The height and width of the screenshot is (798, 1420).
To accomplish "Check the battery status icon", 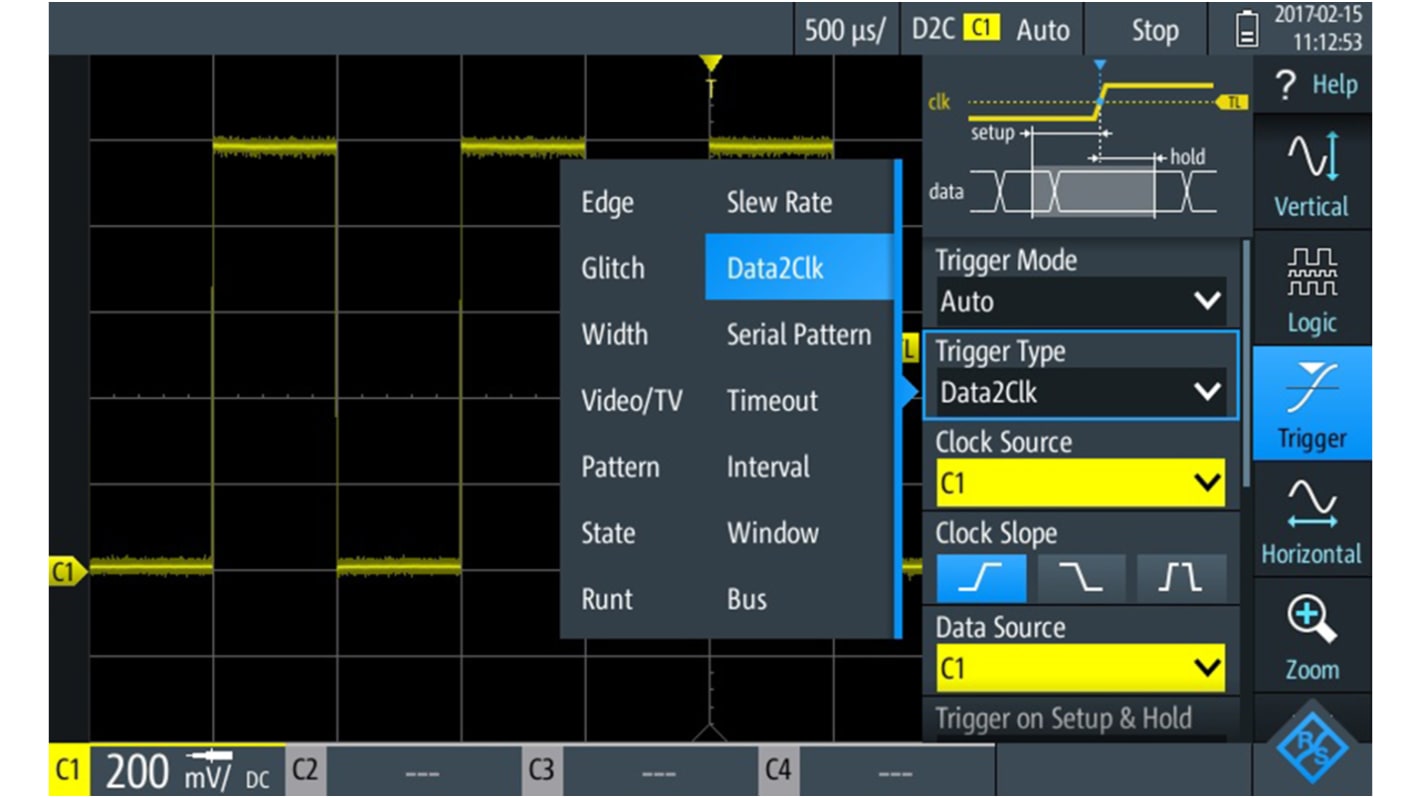I will tap(1247, 31).
